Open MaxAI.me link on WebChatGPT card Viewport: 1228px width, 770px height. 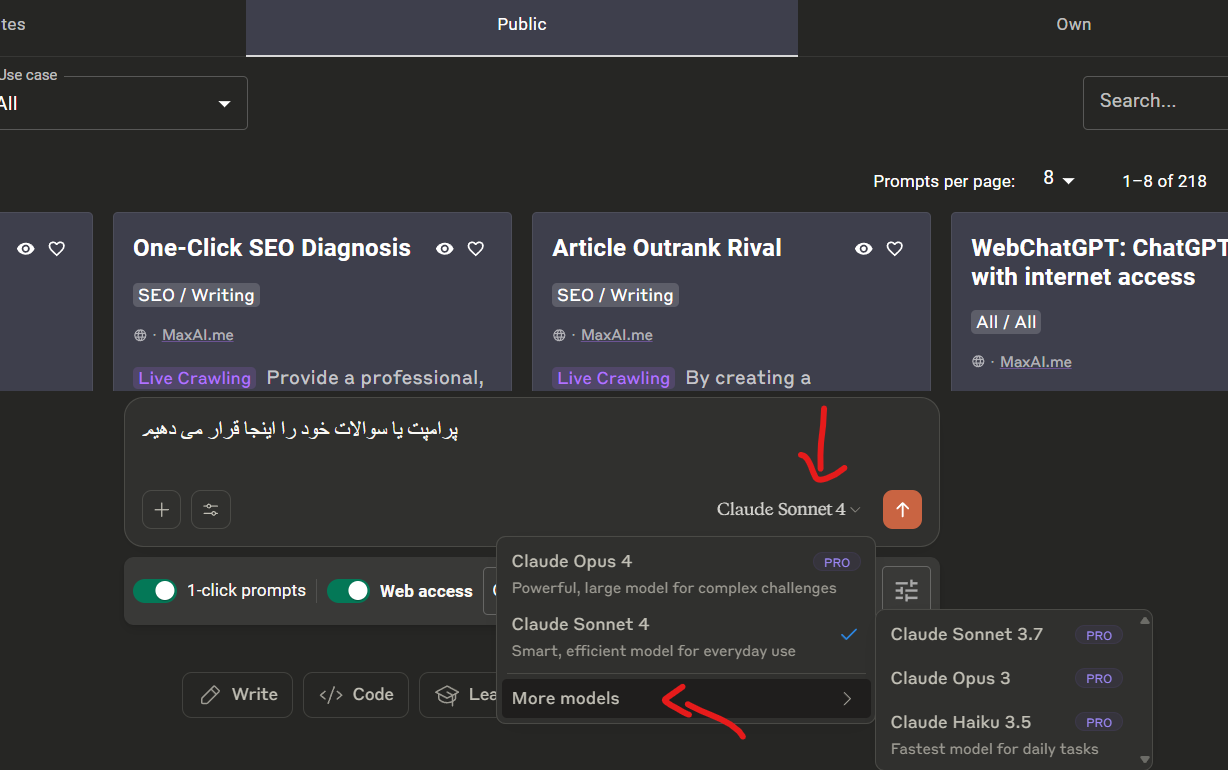[1035, 362]
